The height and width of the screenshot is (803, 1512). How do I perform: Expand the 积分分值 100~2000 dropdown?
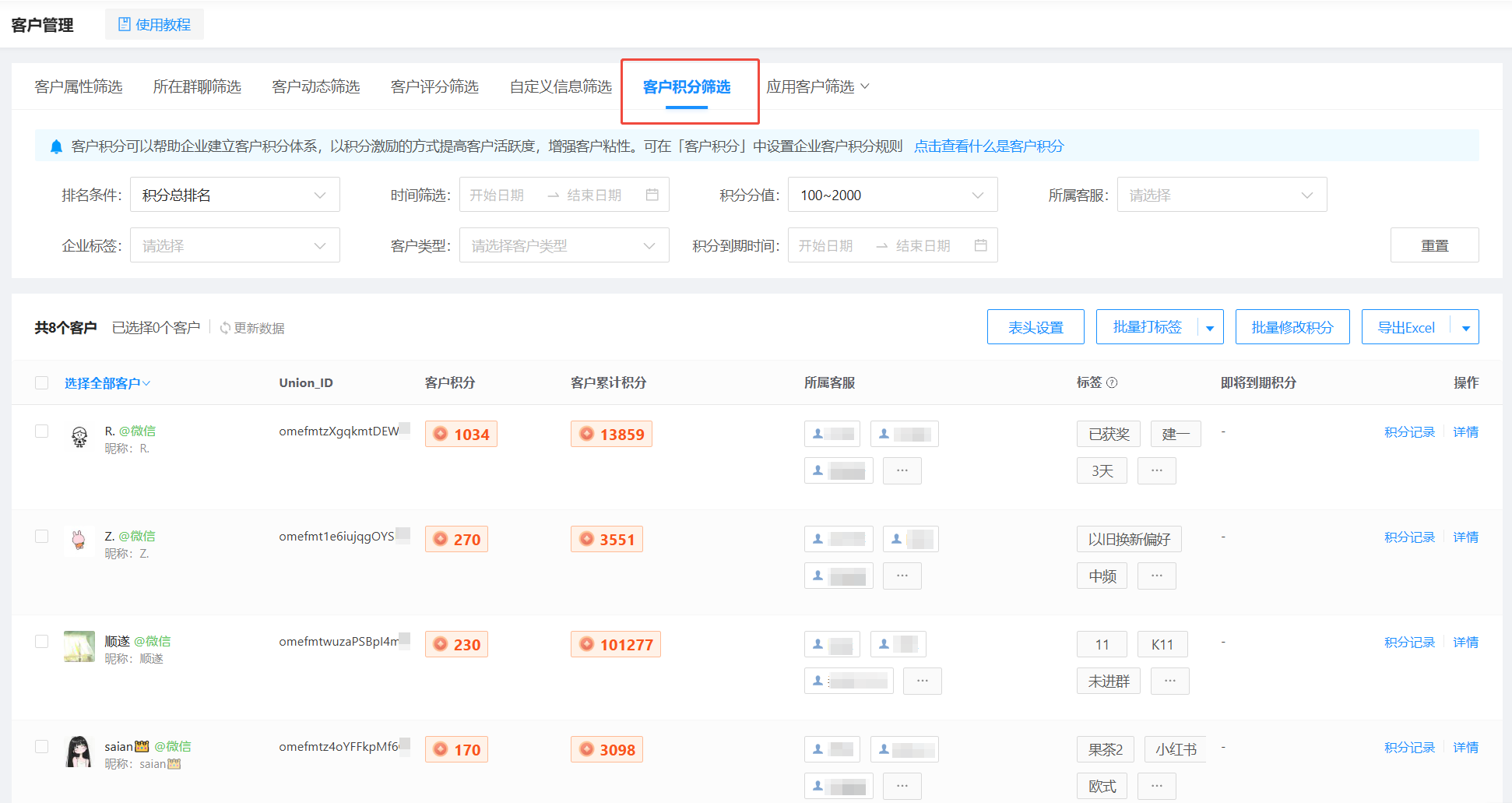click(x=892, y=195)
